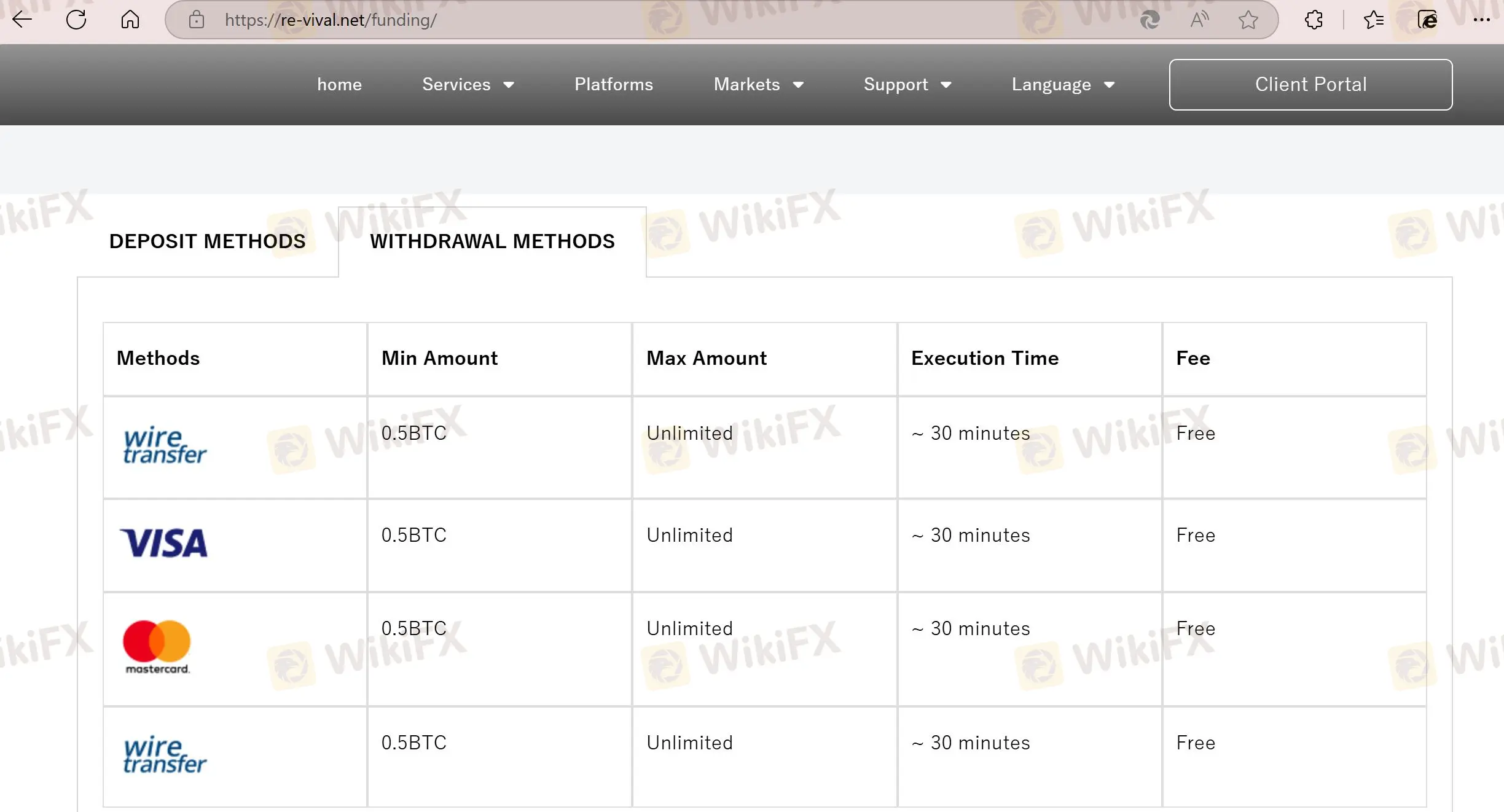
Task: Click the Visa logo in table
Action: pos(164,544)
